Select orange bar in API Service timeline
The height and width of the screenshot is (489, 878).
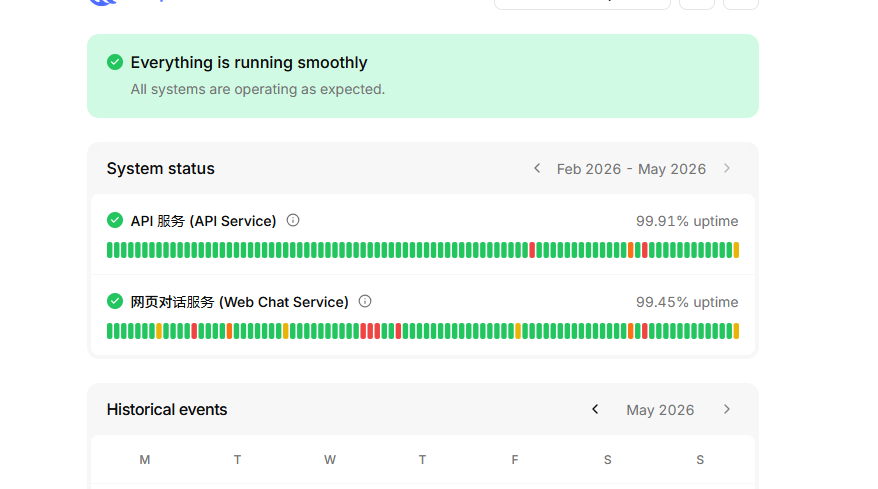pyautogui.click(x=631, y=250)
